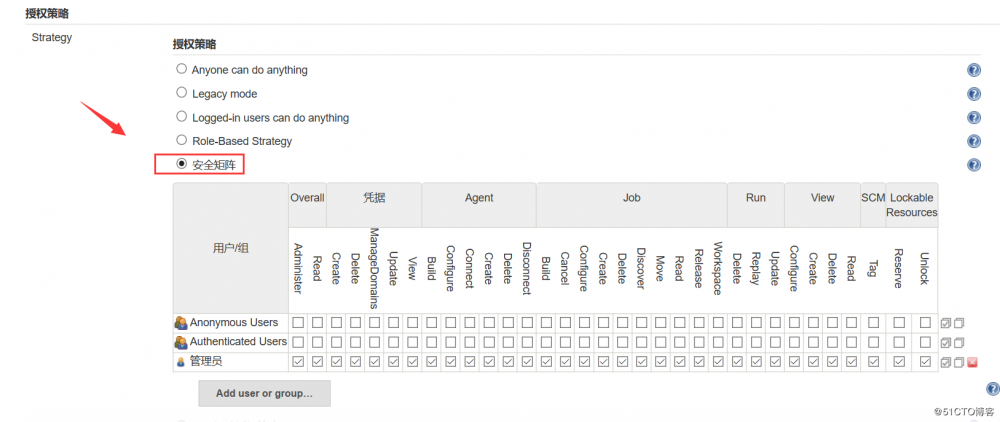Open help for Legacy mode option
This screenshot has height=422, width=1000.
point(974,94)
